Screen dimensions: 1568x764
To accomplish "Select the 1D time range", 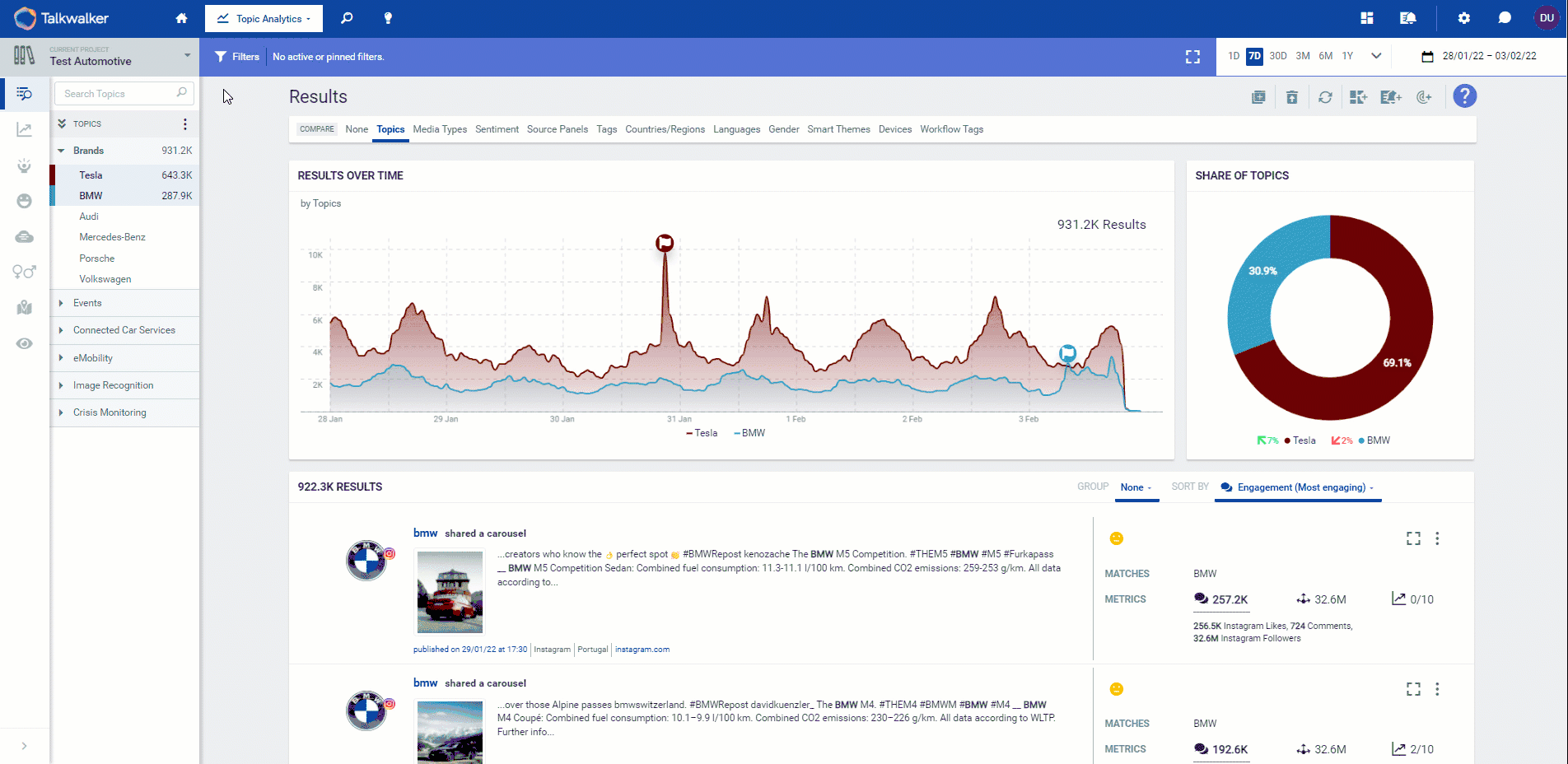I will (x=1234, y=56).
